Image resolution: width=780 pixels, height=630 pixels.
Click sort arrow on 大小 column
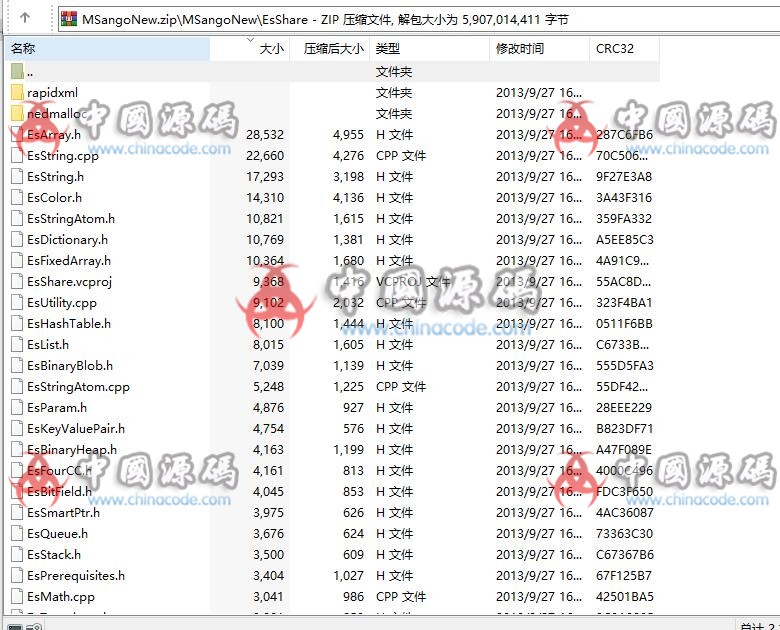tap(250, 40)
